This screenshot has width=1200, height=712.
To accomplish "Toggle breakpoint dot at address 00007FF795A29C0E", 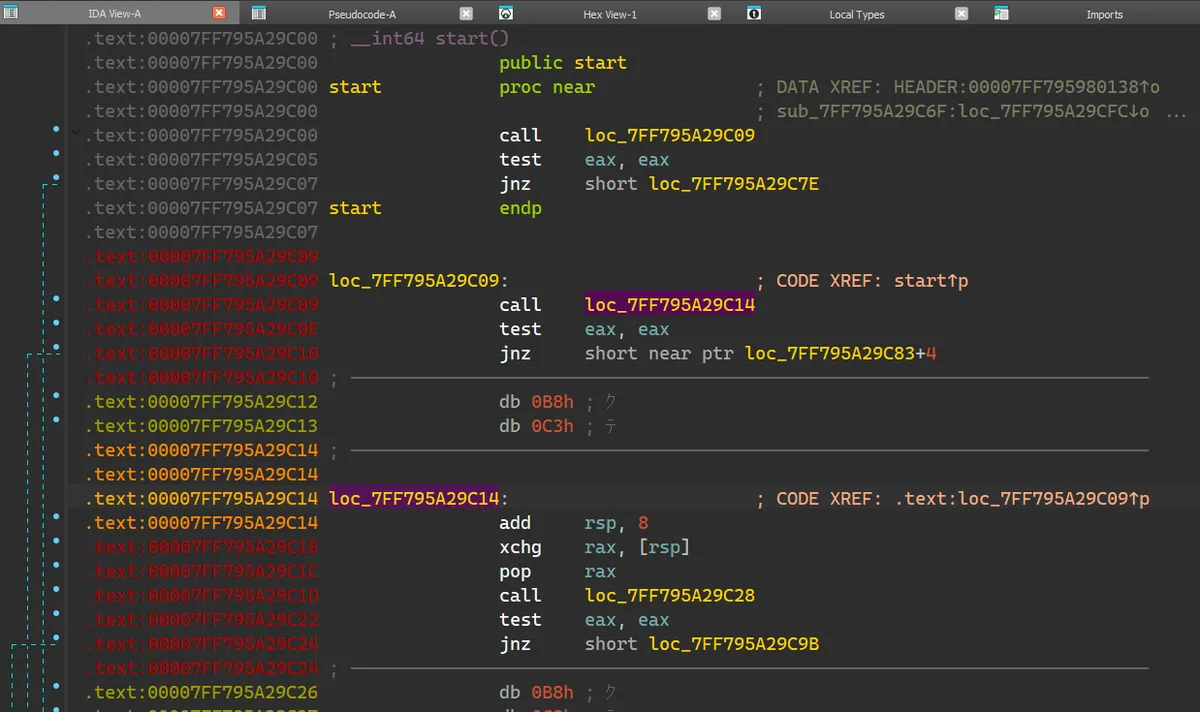I will point(56,323).
